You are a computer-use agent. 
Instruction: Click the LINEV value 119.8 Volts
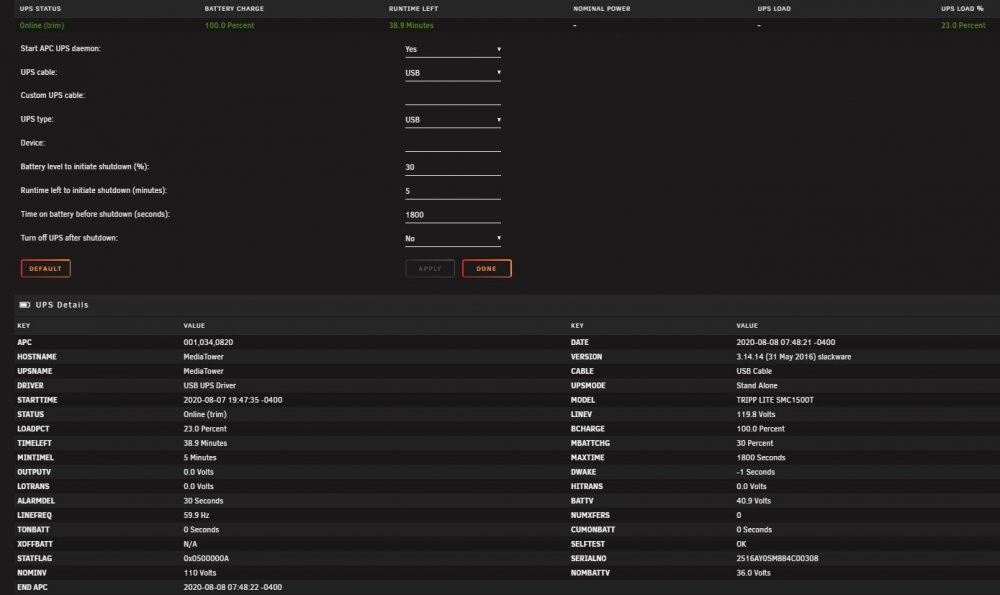tap(756, 415)
